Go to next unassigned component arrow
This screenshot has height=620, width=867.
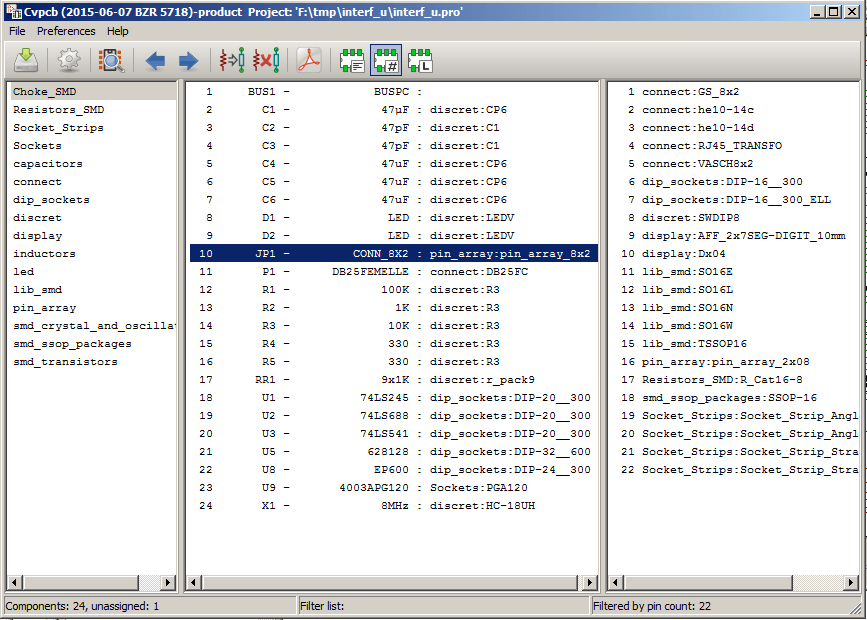coord(188,61)
